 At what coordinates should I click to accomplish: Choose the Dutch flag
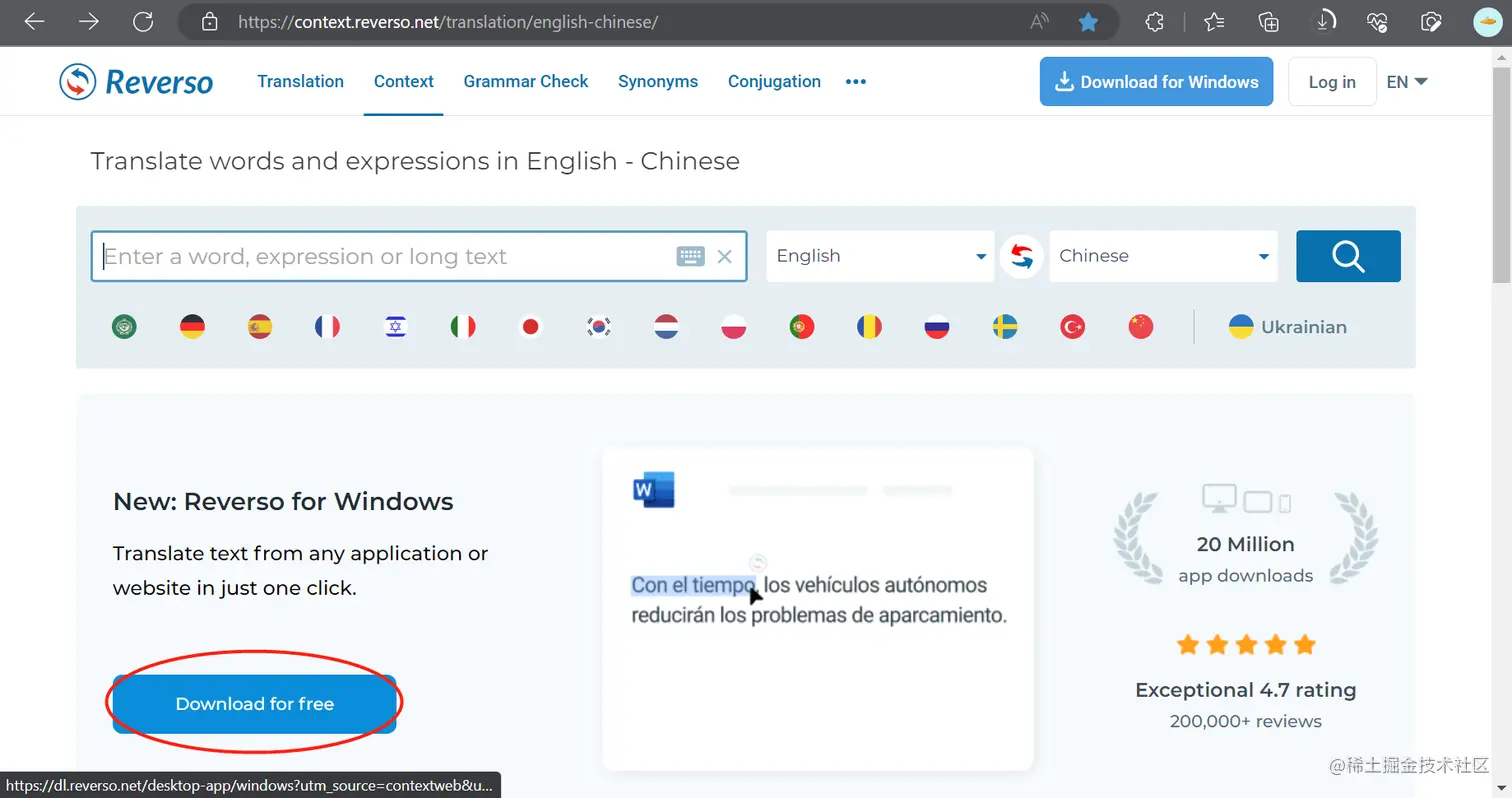[666, 327]
